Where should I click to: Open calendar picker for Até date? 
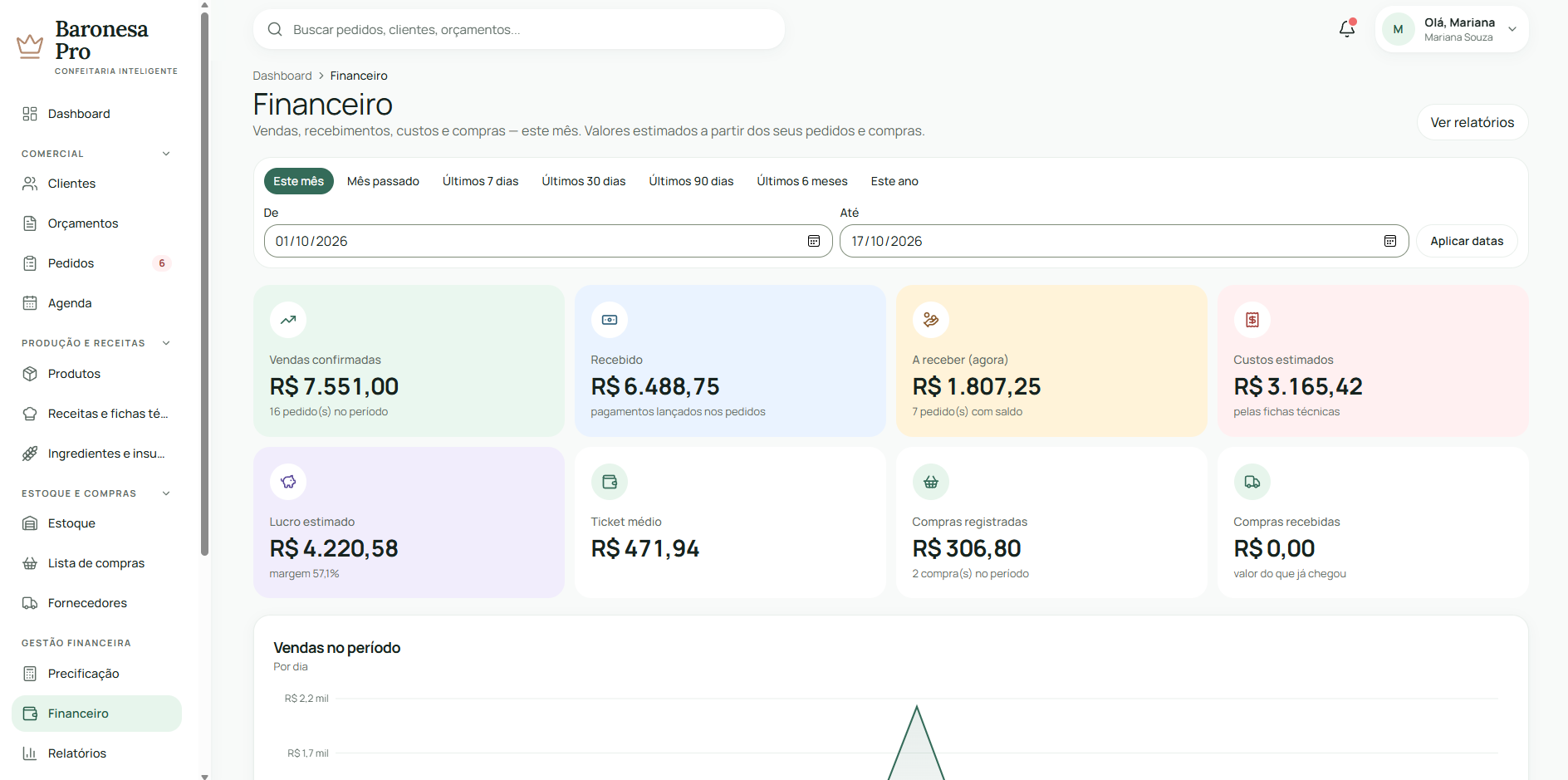pos(1390,241)
